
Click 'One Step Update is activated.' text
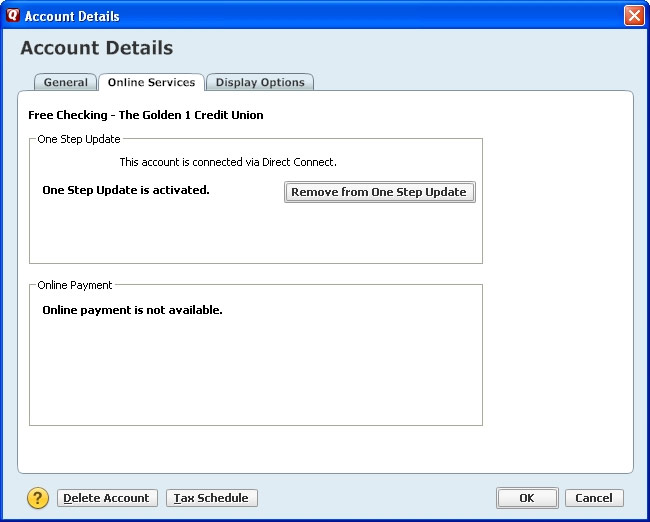click(126, 190)
